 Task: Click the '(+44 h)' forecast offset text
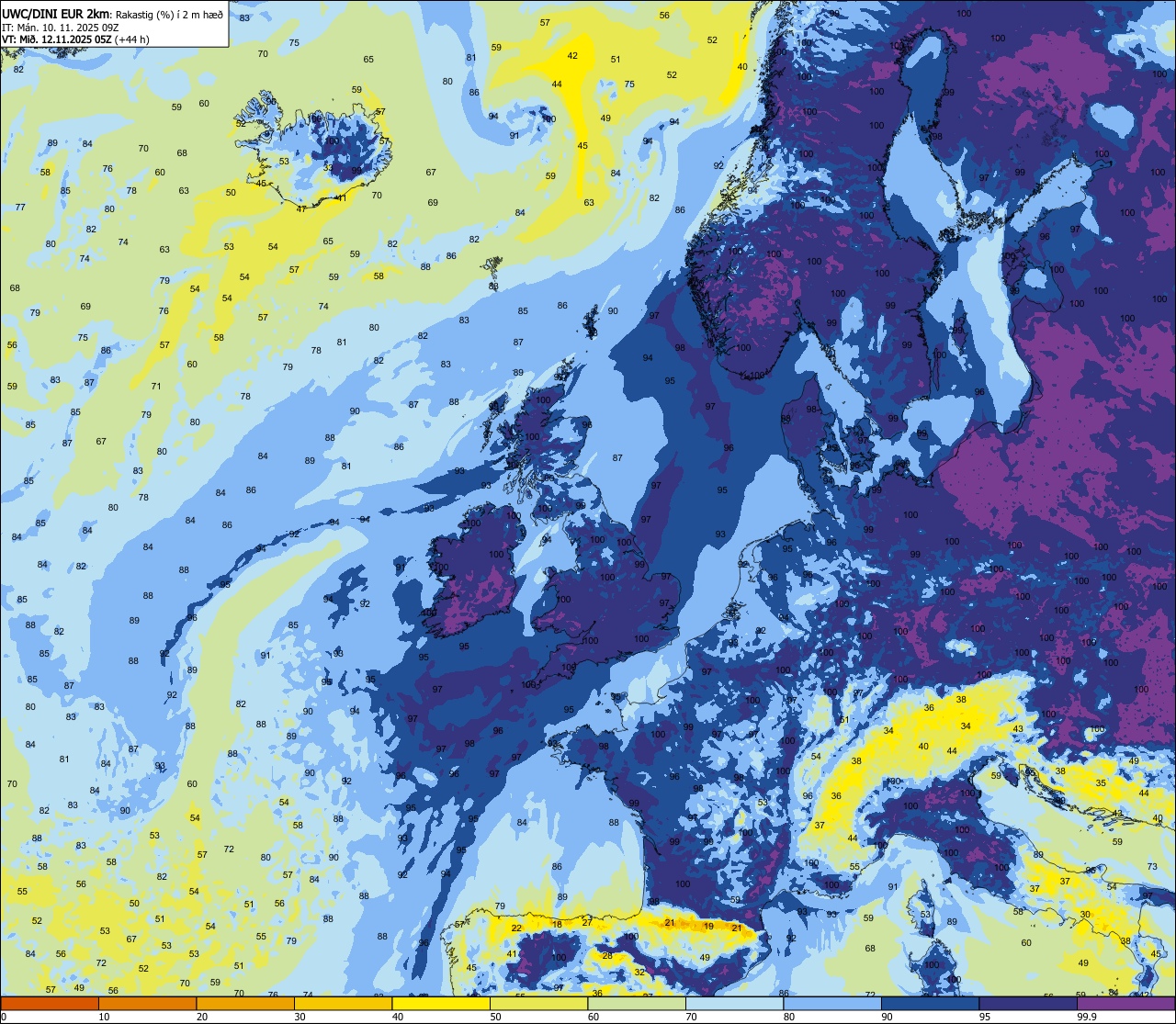point(132,39)
